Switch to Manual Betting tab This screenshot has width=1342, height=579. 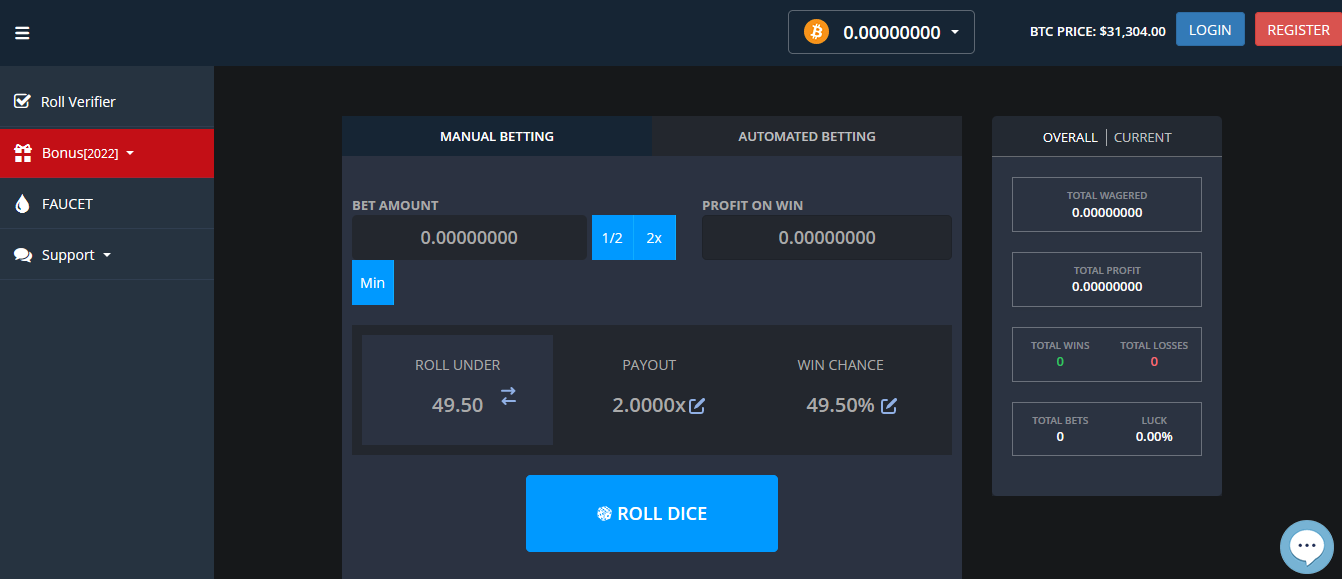pos(497,136)
